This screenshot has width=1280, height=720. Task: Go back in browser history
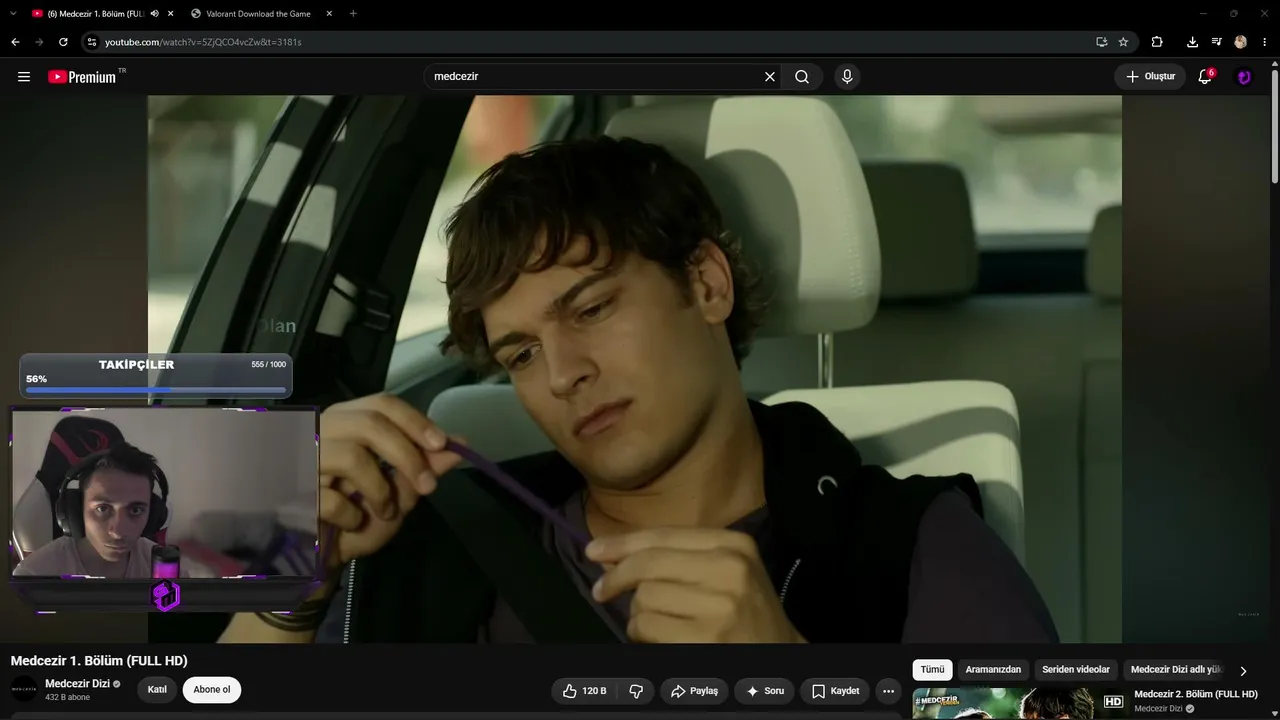click(x=15, y=42)
